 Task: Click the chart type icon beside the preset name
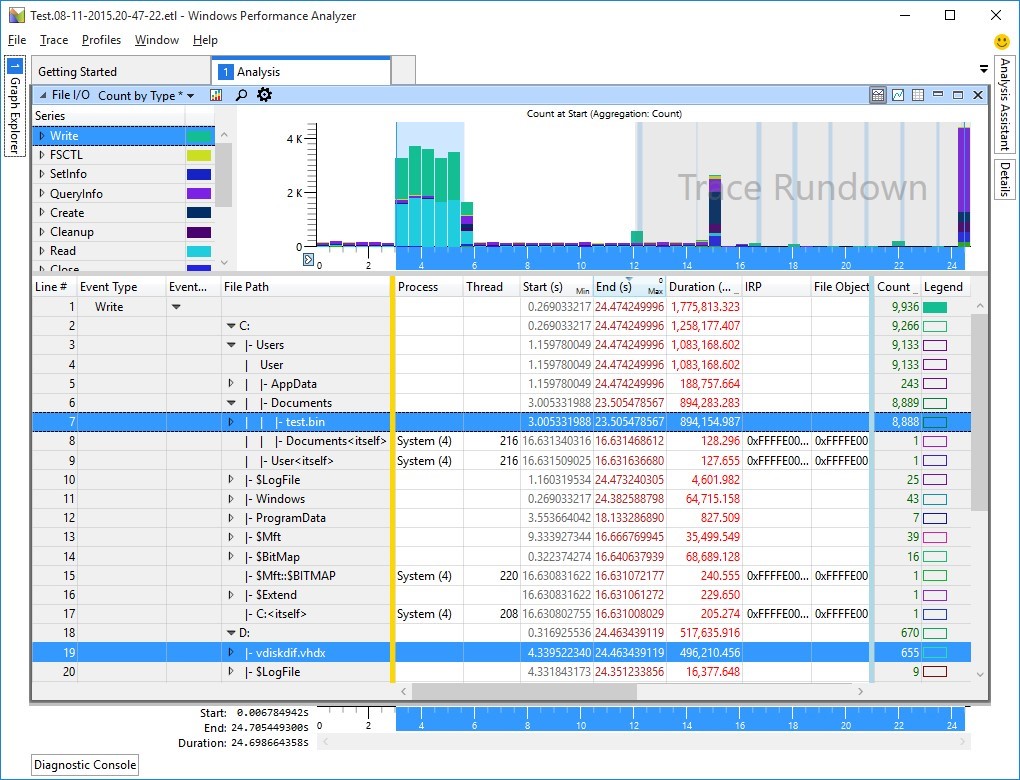216,96
